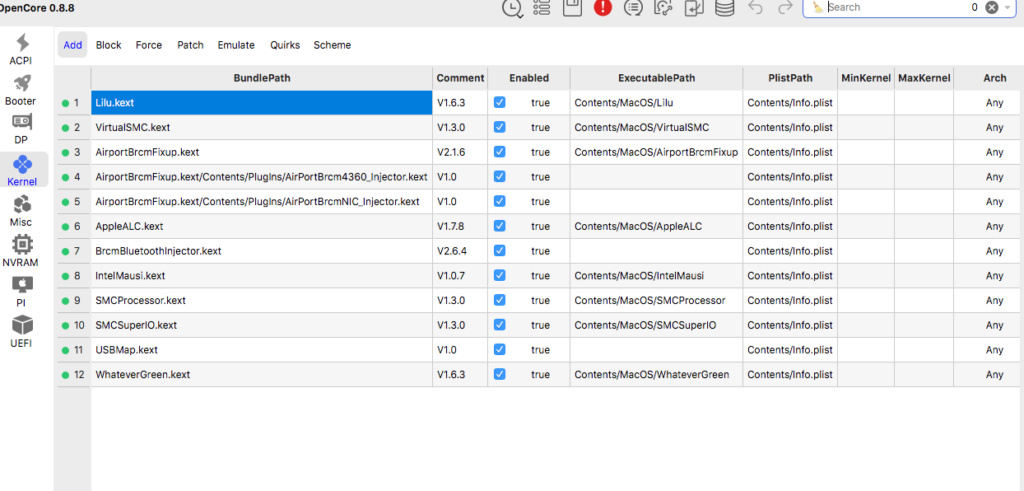Viewport: 1024px width, 491px height.
Task: Toggle Enabled checkbox for WhateverGreen.kext
Action: point(500,374)
